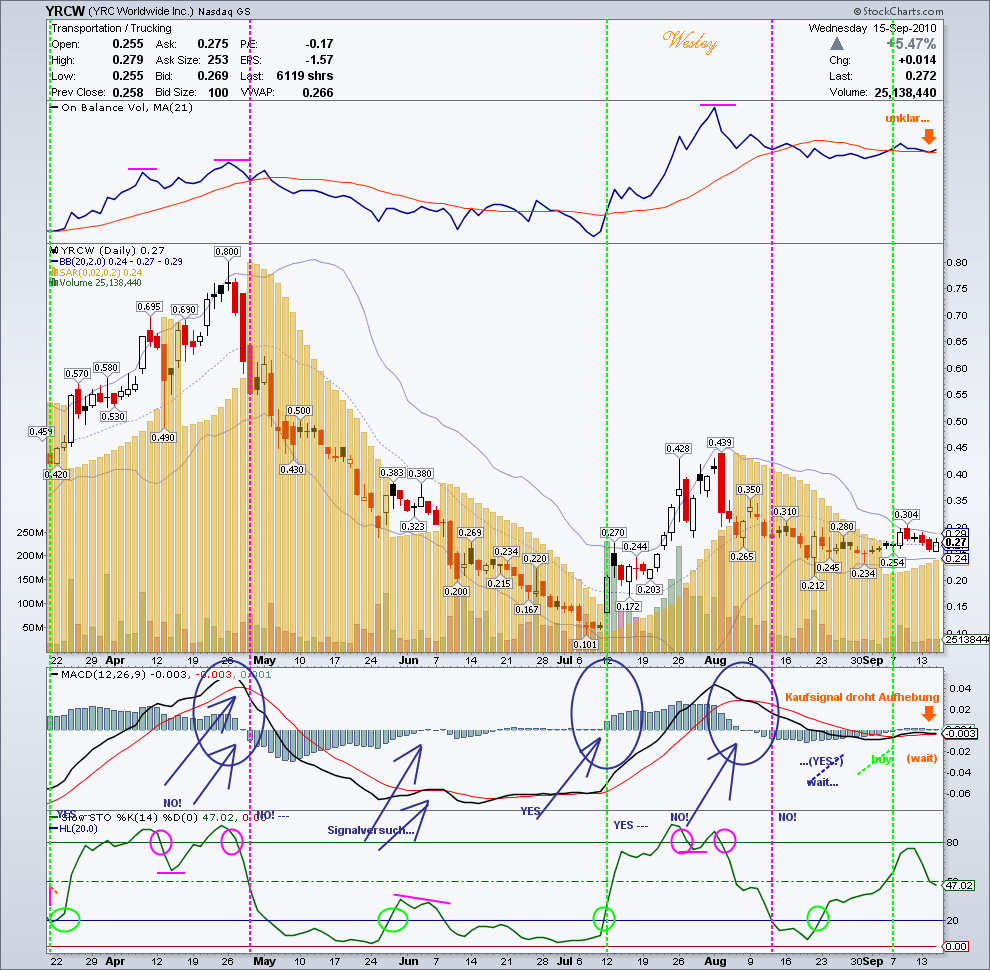990x970 pixels.
Task: Select the Chg value +0.014
Action: click(917, 60)
